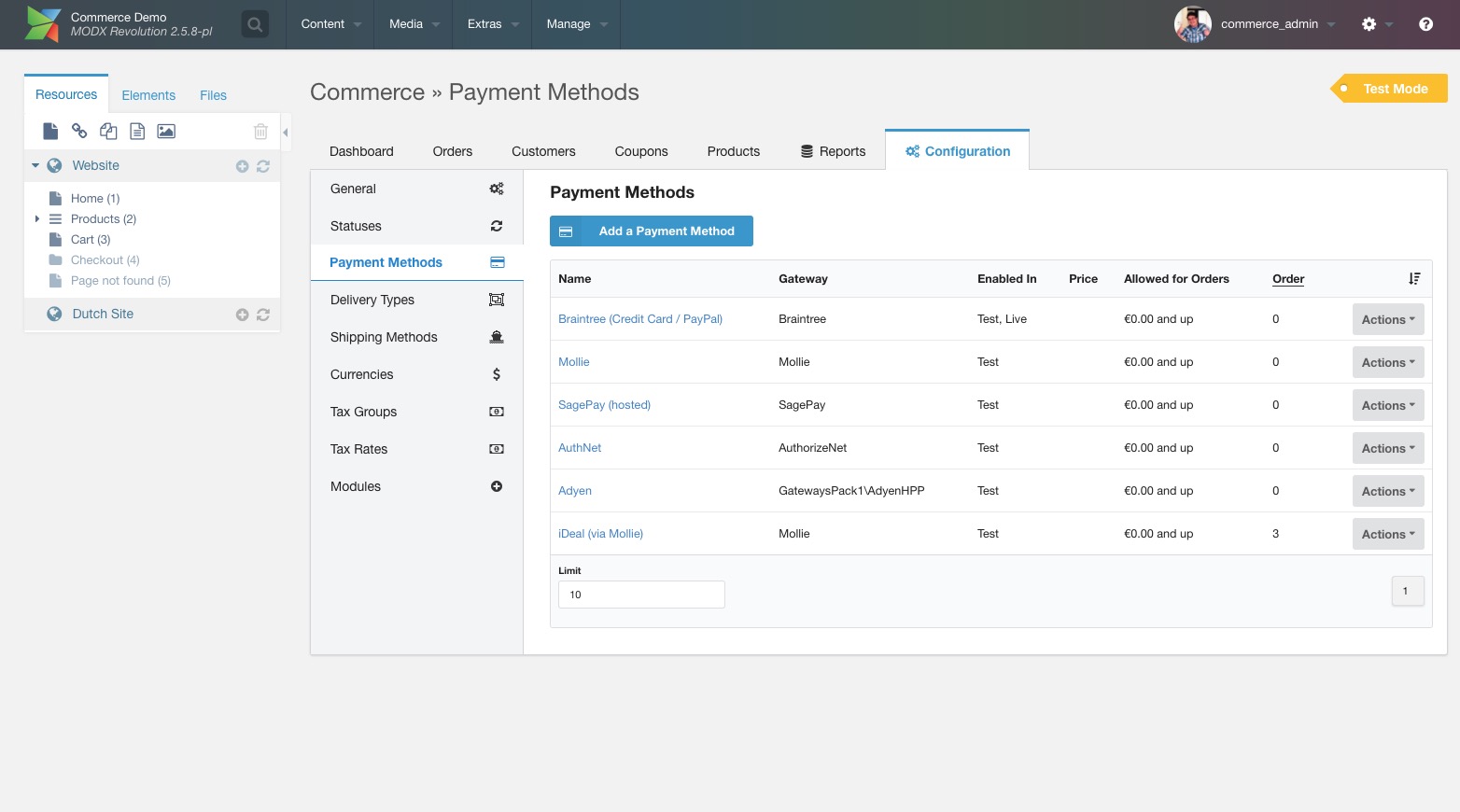
Task: Add resource to Website context plus icon
Action: tap(242, 166)
